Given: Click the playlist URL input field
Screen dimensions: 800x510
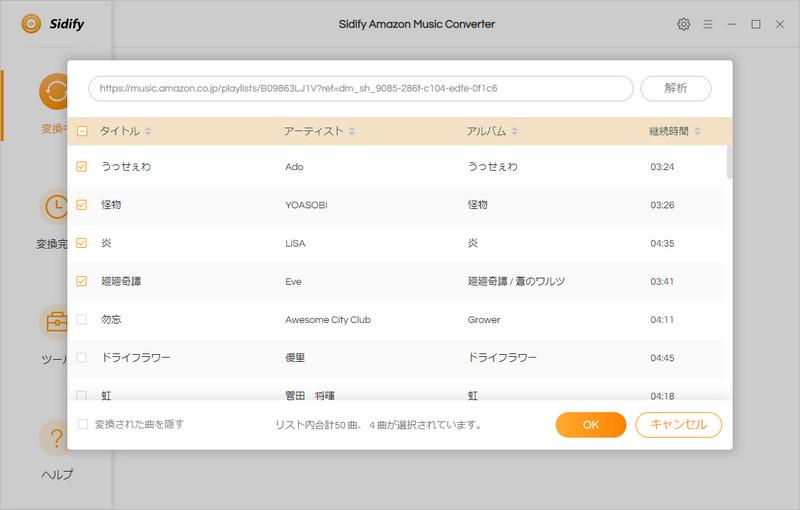Looking at the screenshot, I should [361, 88].
